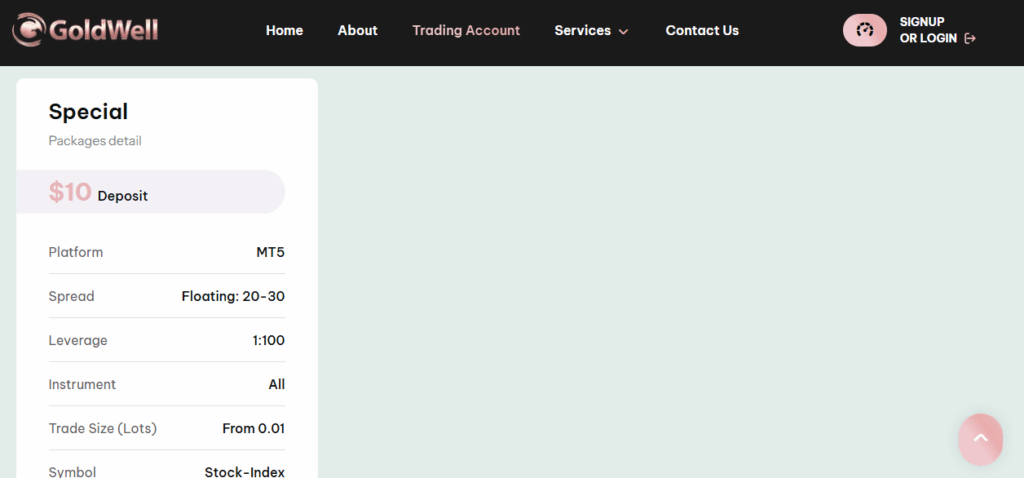Screen dimensions: 1024x478
Task: Open the Home menu item
Action: pos(284,31)
